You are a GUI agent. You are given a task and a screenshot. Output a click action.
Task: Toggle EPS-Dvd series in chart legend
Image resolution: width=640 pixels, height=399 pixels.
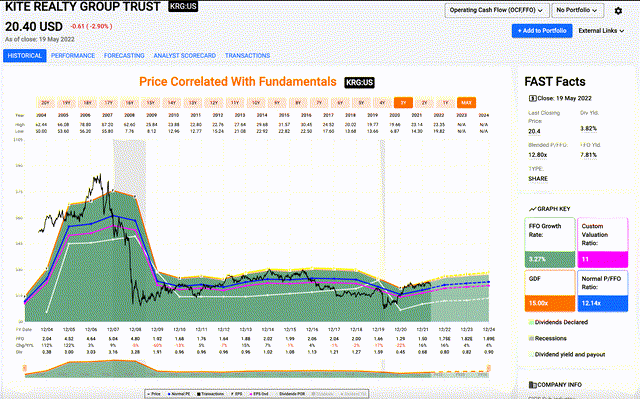tap(259, 394)
